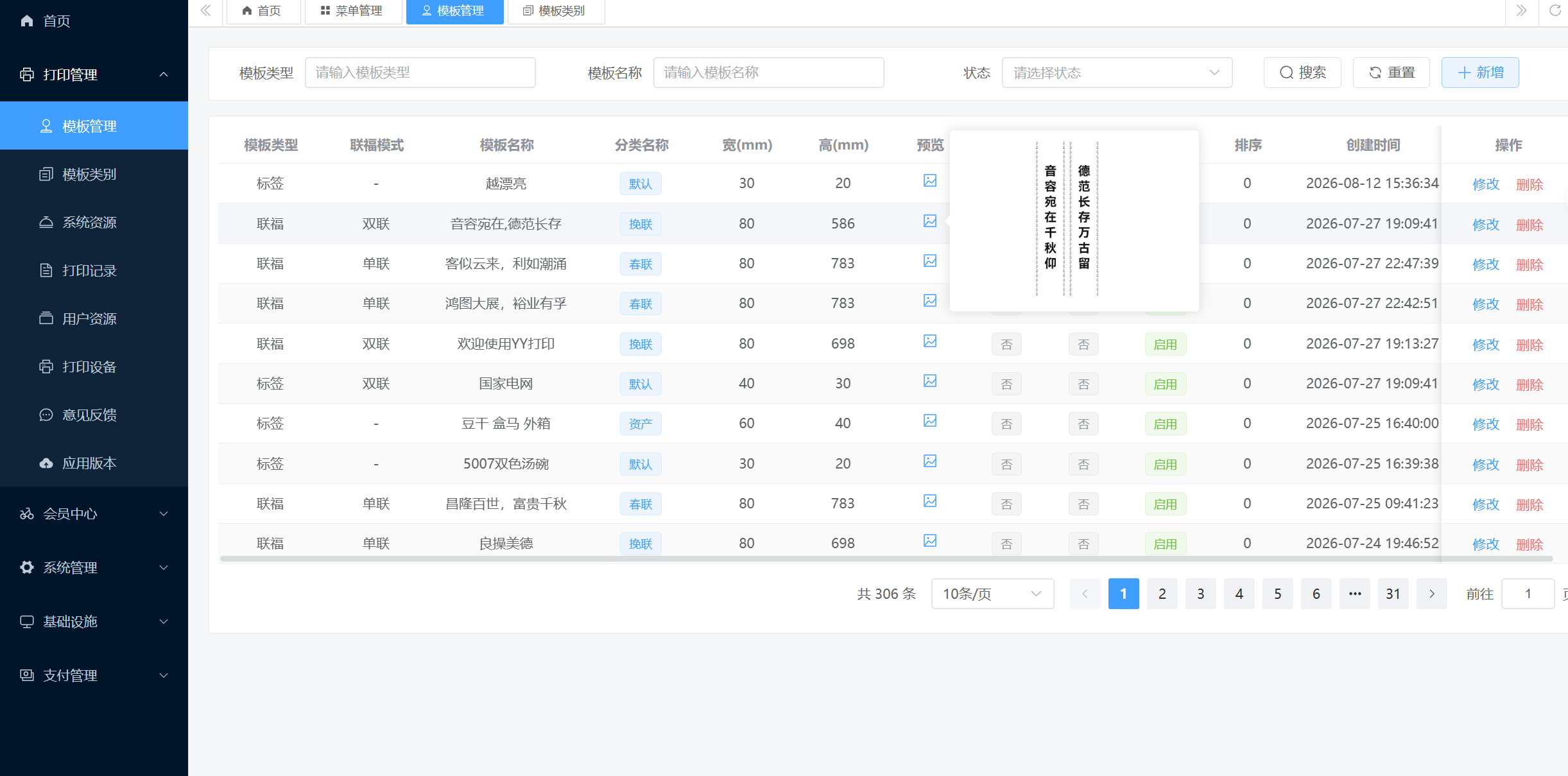Switch to the 菜单管理 tab
The height and width of the screenshot is (776, 1568).
pyautogui.click(x=352, y=11)
